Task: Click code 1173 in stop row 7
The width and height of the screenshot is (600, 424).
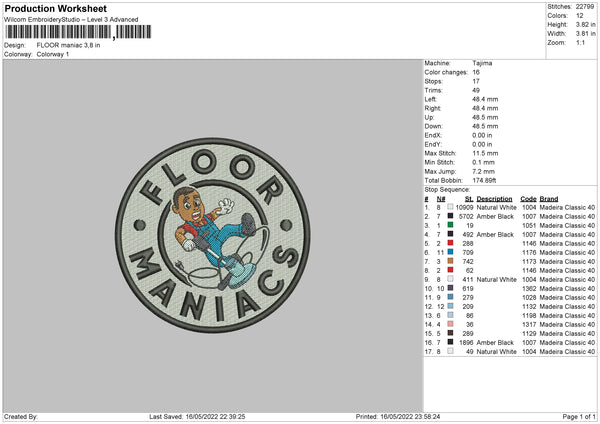Action: click(x=529, y=262)
